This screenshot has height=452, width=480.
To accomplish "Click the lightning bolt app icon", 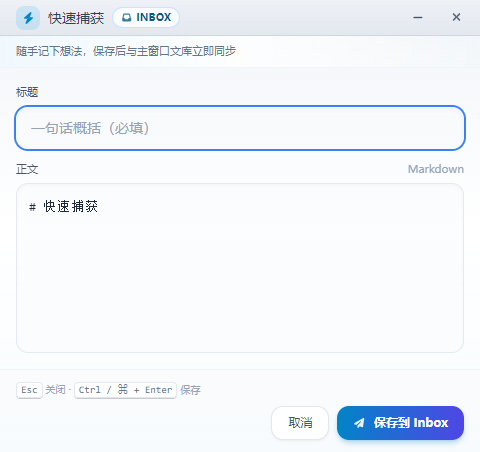I will click(28, 18).
